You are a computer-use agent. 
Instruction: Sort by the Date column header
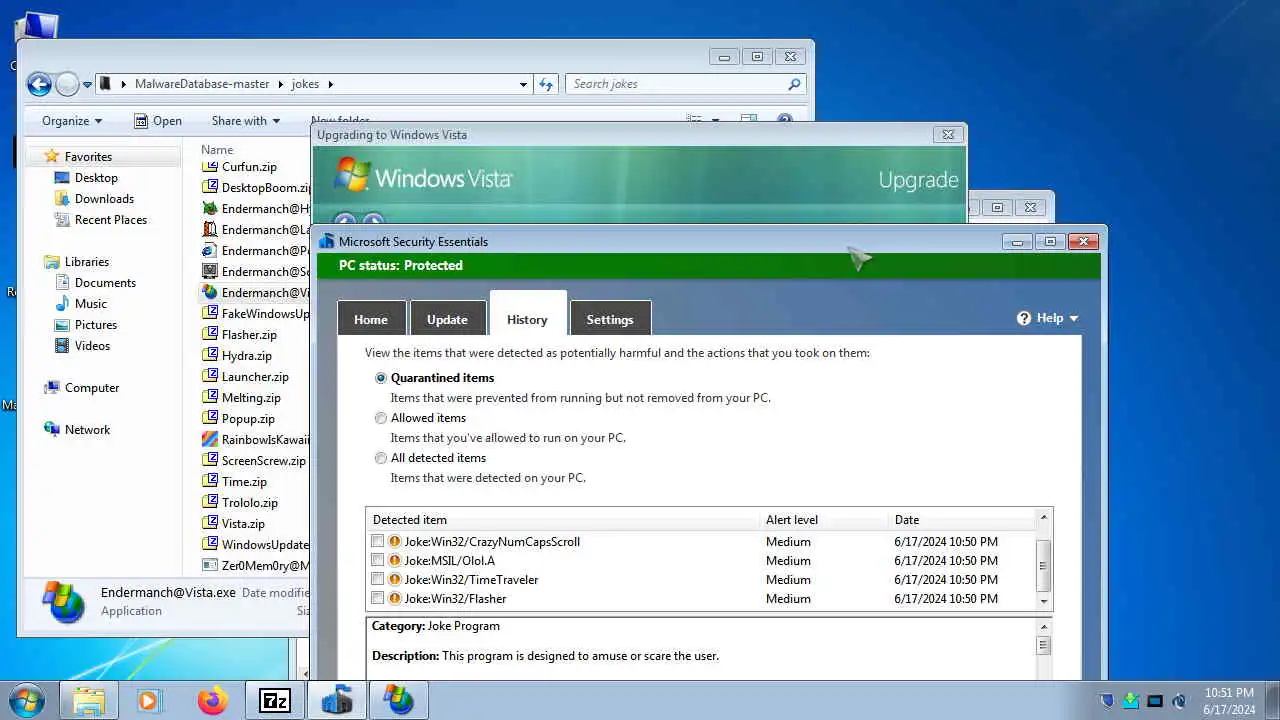(960, 520)
